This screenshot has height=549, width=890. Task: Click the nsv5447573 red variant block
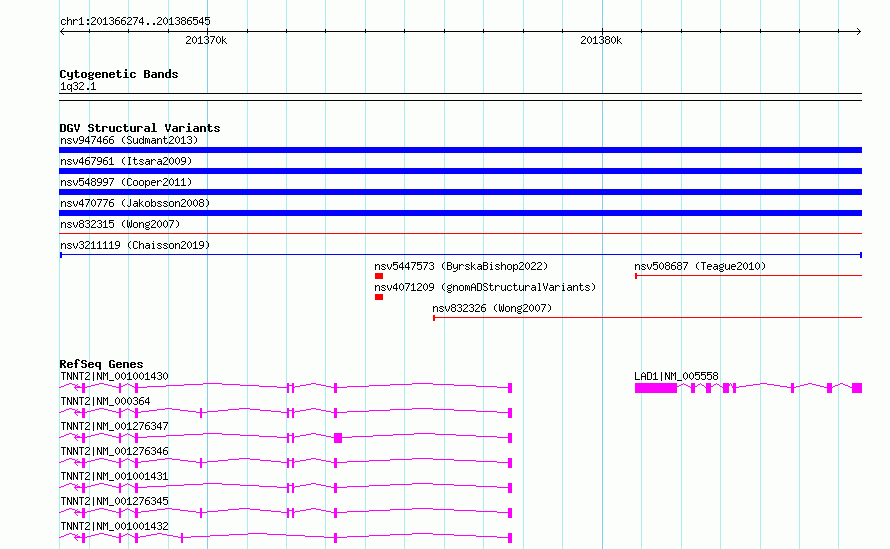[379, 276]
